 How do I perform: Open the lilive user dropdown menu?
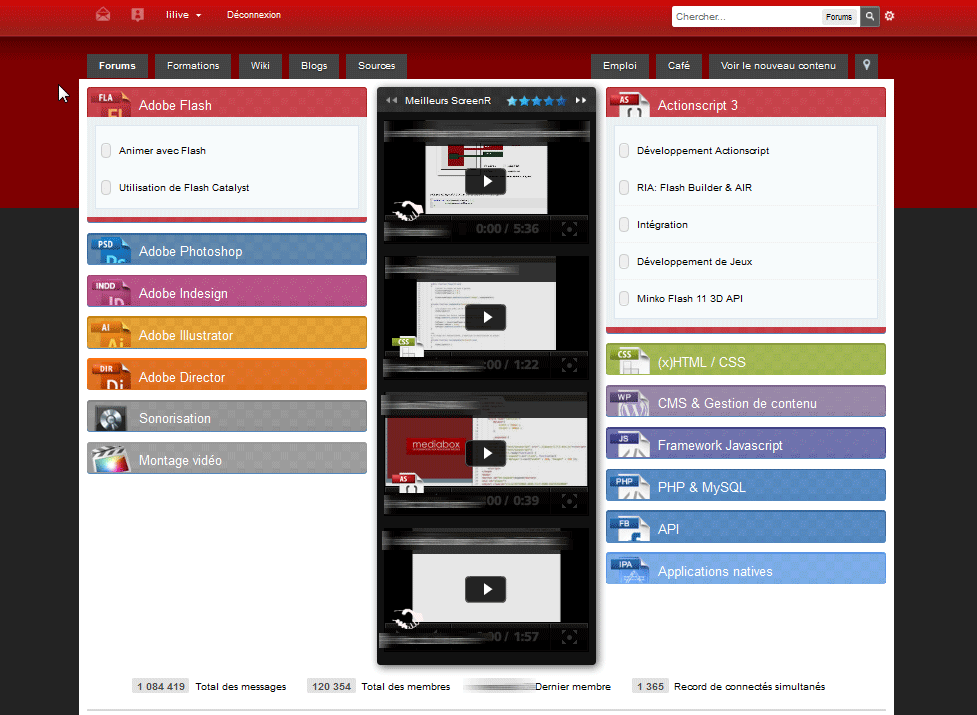(x=183, y=15)
